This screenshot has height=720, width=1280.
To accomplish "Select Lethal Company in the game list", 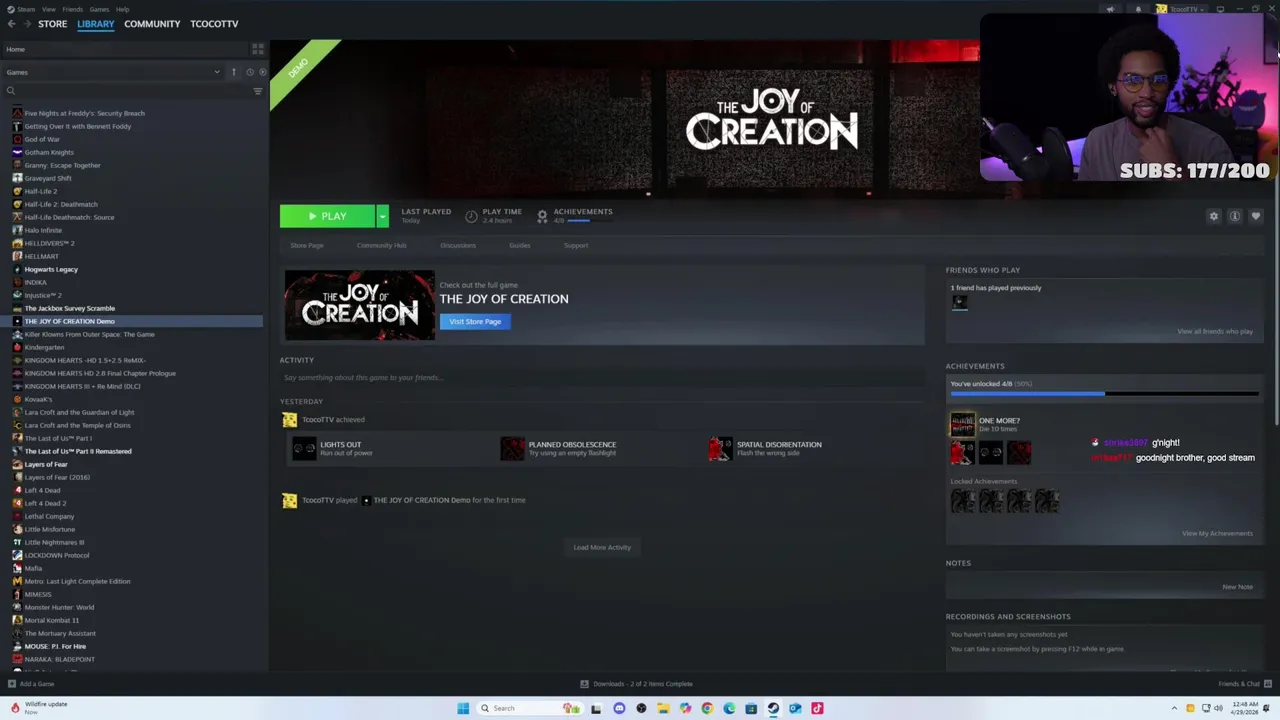I will [x=49, y=516].
